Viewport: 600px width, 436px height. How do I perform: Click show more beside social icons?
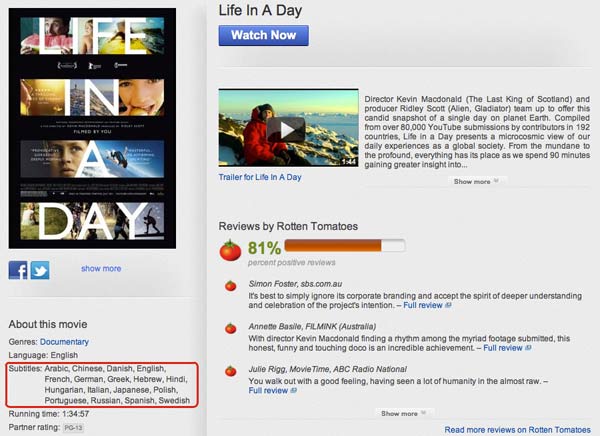tap(101, 269)
